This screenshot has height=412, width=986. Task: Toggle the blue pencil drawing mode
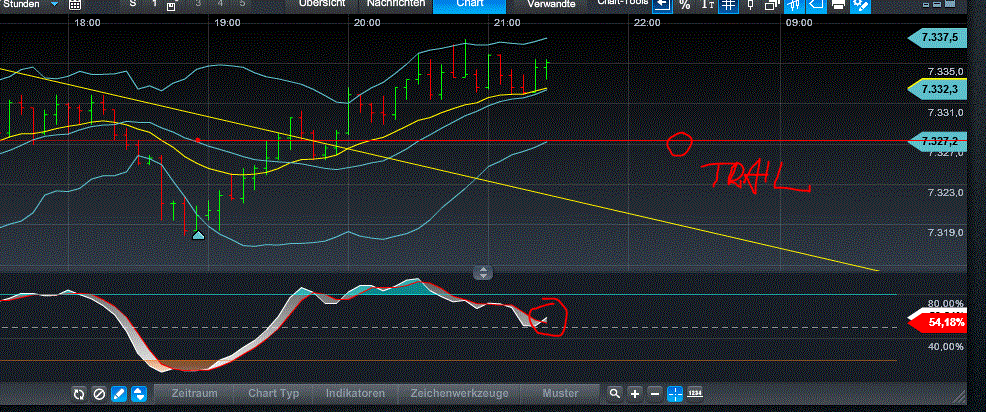(x=118, y=394)
